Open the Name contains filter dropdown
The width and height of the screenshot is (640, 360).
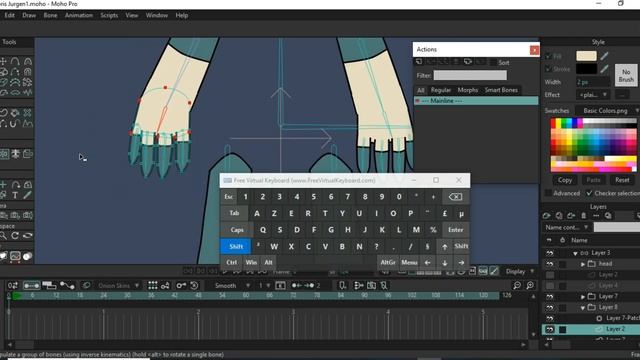point(567,227)
